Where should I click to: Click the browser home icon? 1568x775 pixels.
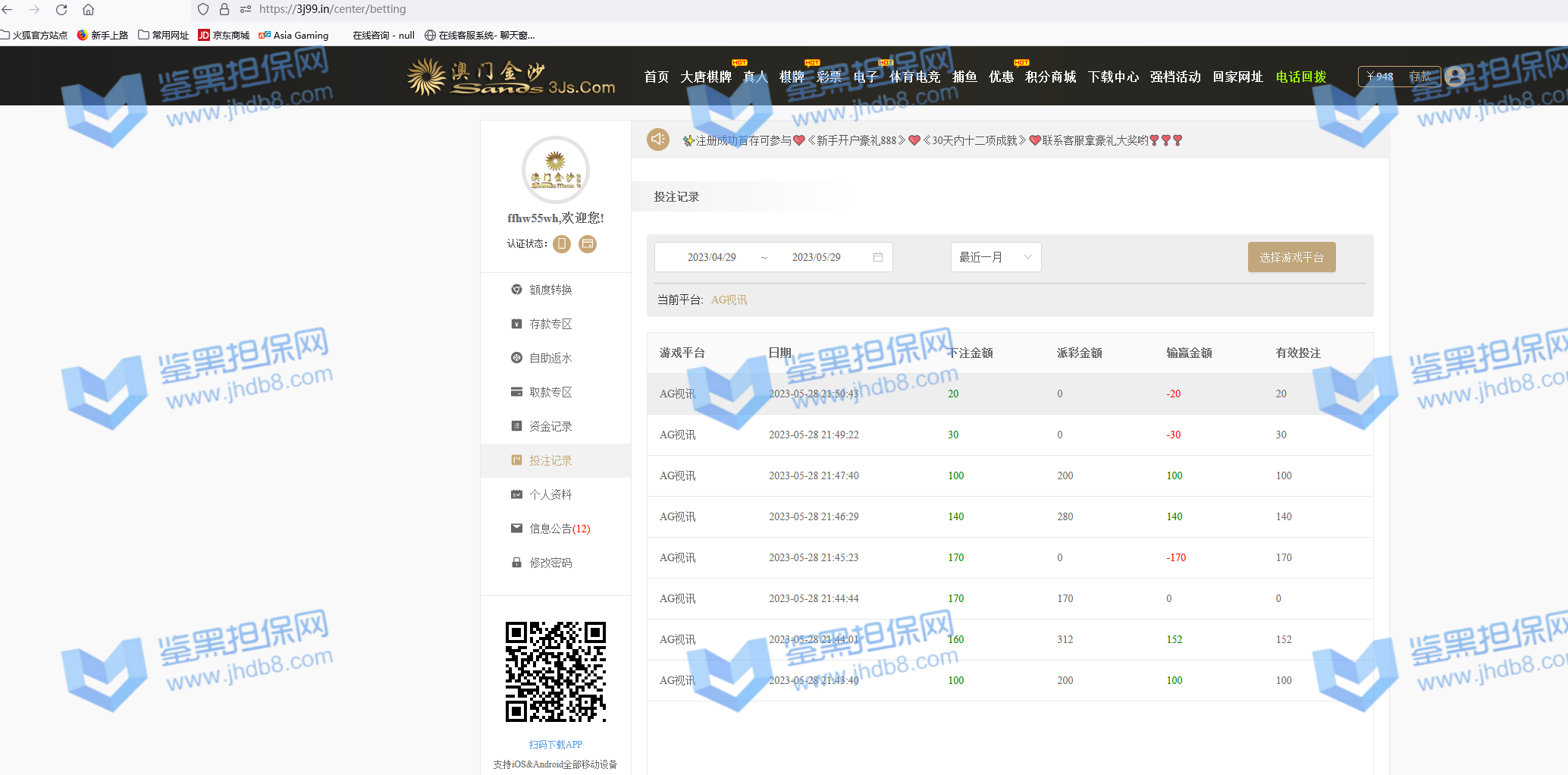coord(89,10)
